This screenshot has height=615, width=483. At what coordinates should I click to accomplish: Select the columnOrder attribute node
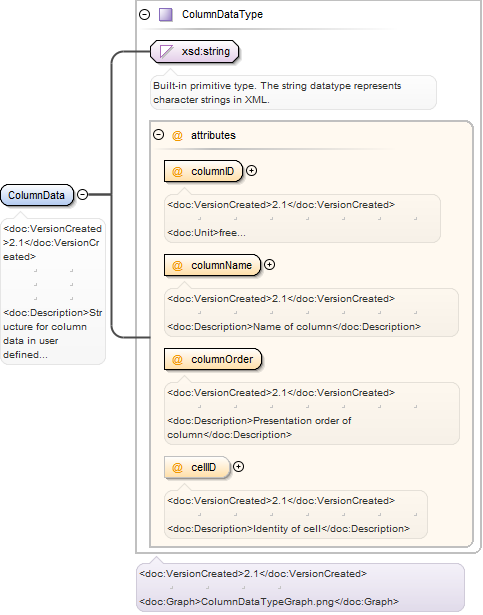(x=213, y=359)
